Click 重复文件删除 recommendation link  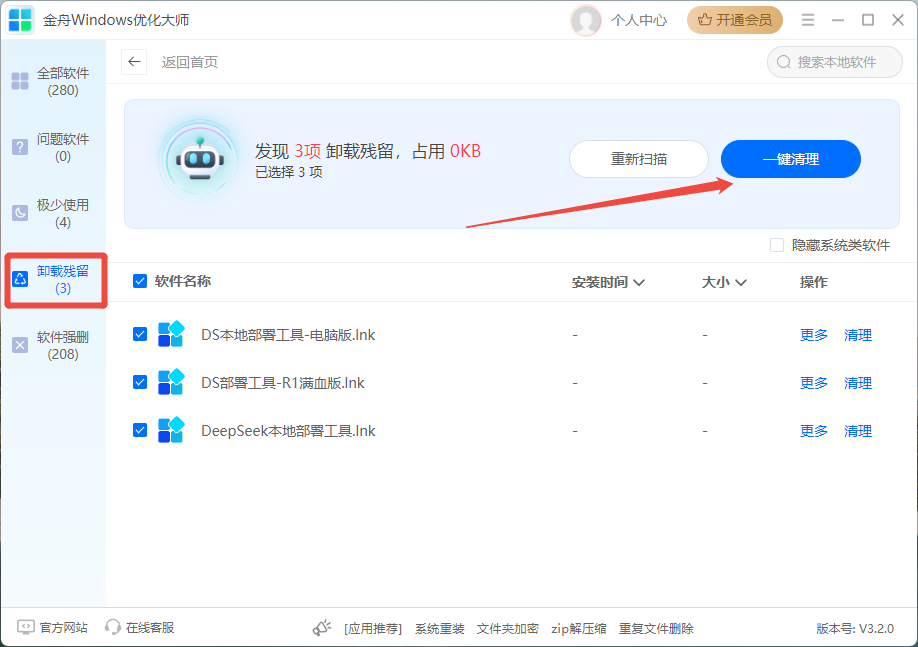(656, 628)
